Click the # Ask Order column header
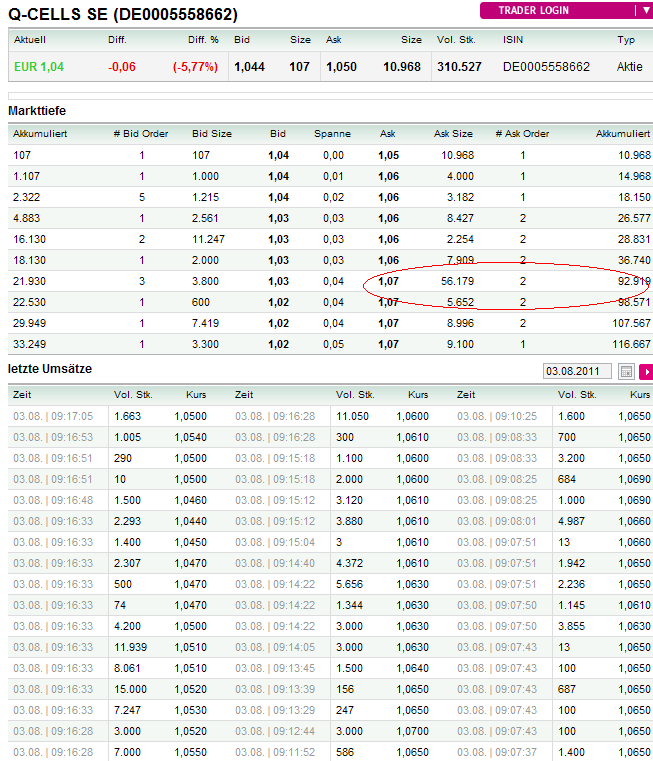653x761 pixels. [x=522, y=133]
